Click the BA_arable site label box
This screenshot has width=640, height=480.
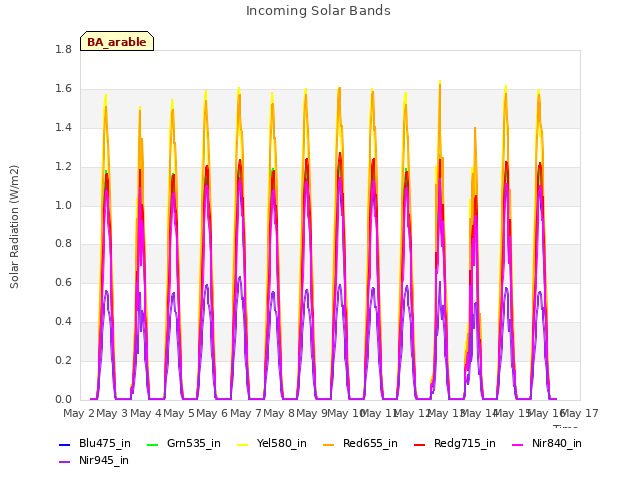[117, 41]
